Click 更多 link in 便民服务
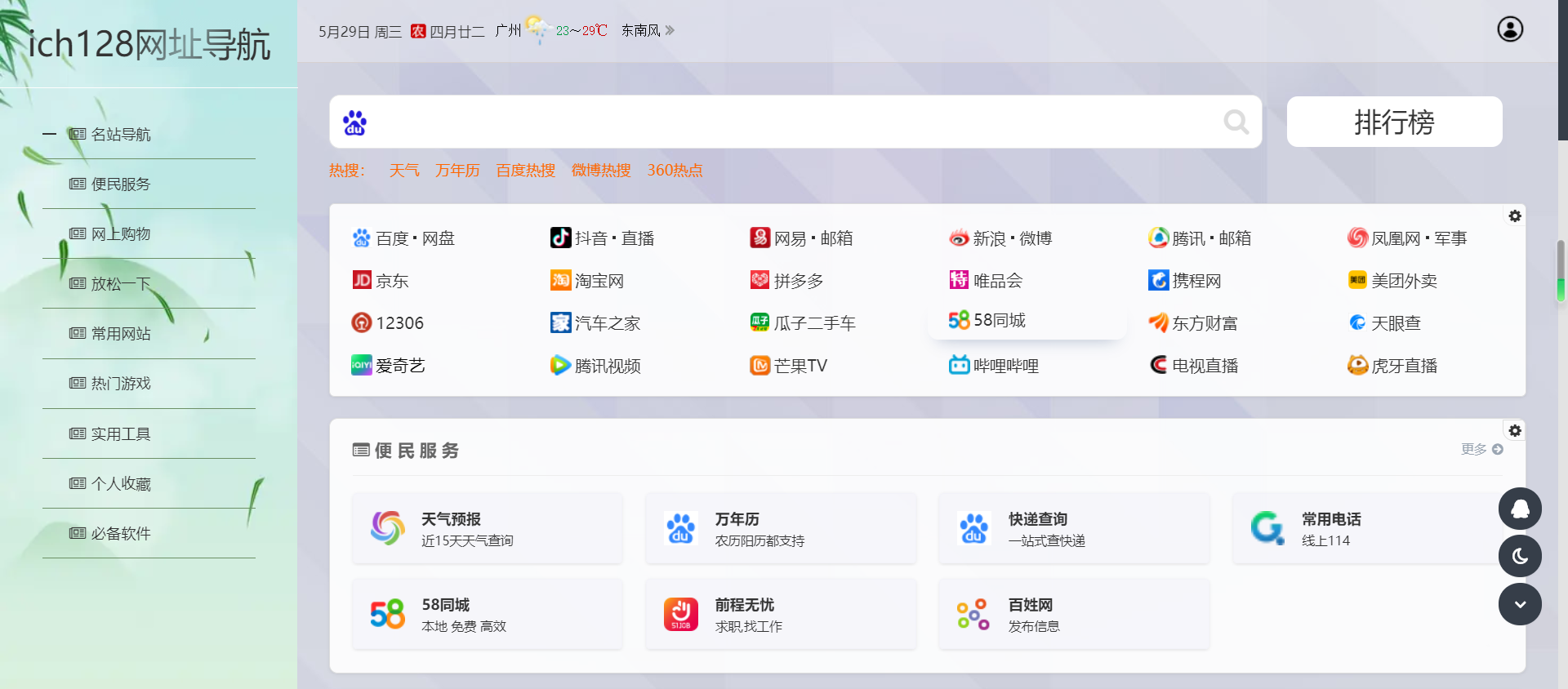 point(1481,449)
